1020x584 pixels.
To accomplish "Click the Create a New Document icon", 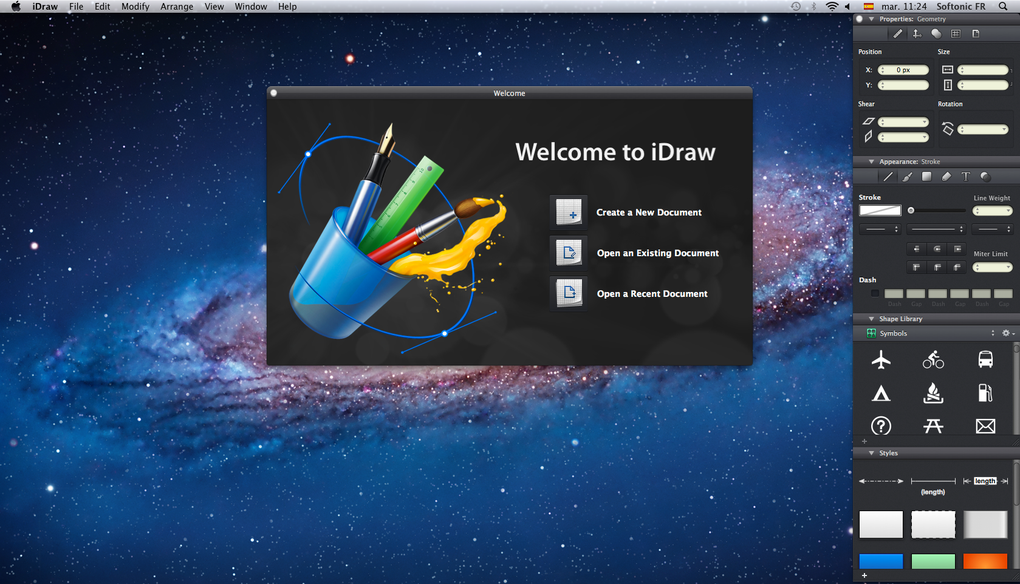I will pos(569,212).
